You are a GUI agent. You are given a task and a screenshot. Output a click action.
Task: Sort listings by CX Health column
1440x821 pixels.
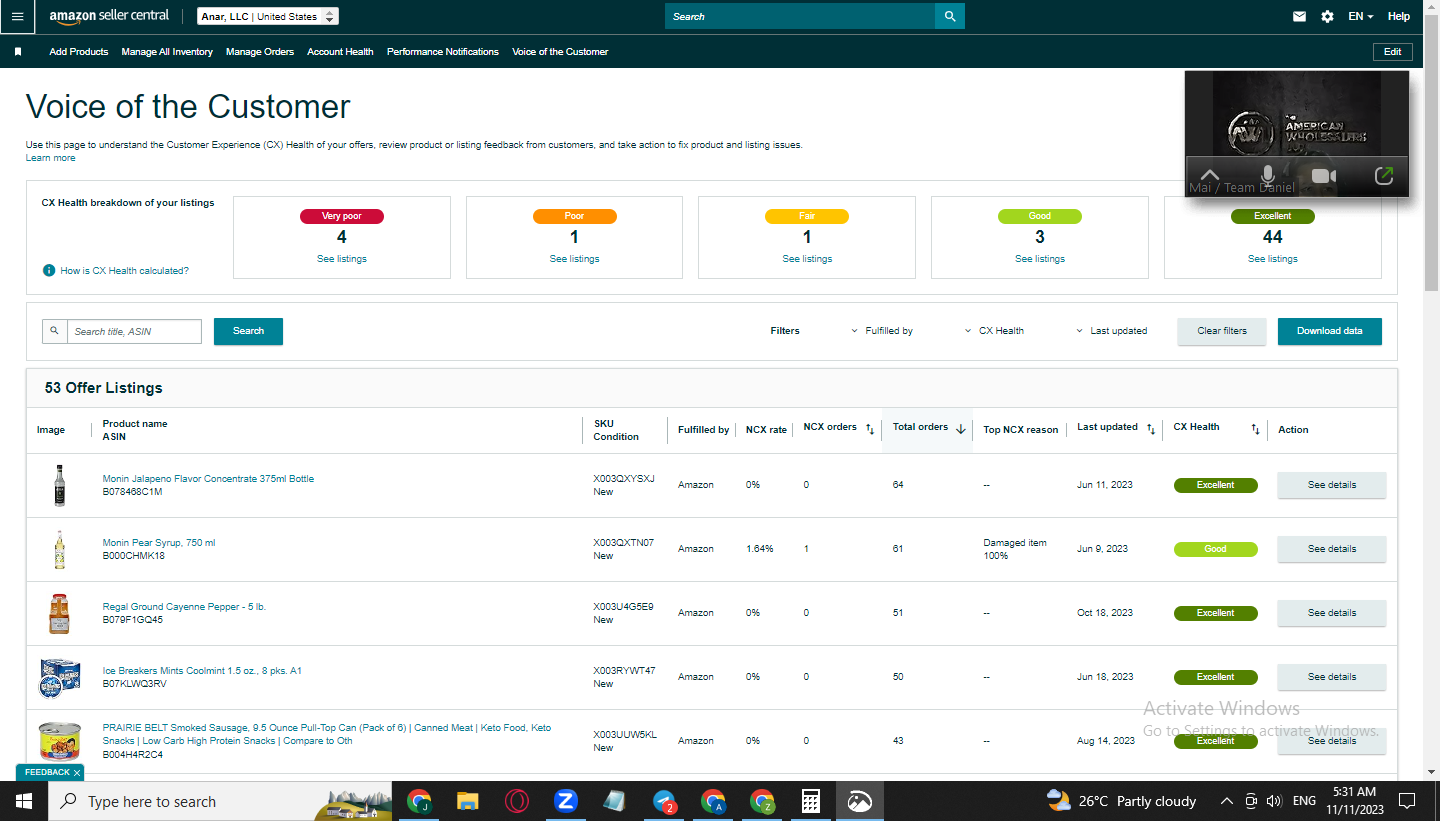(1255, 429)
